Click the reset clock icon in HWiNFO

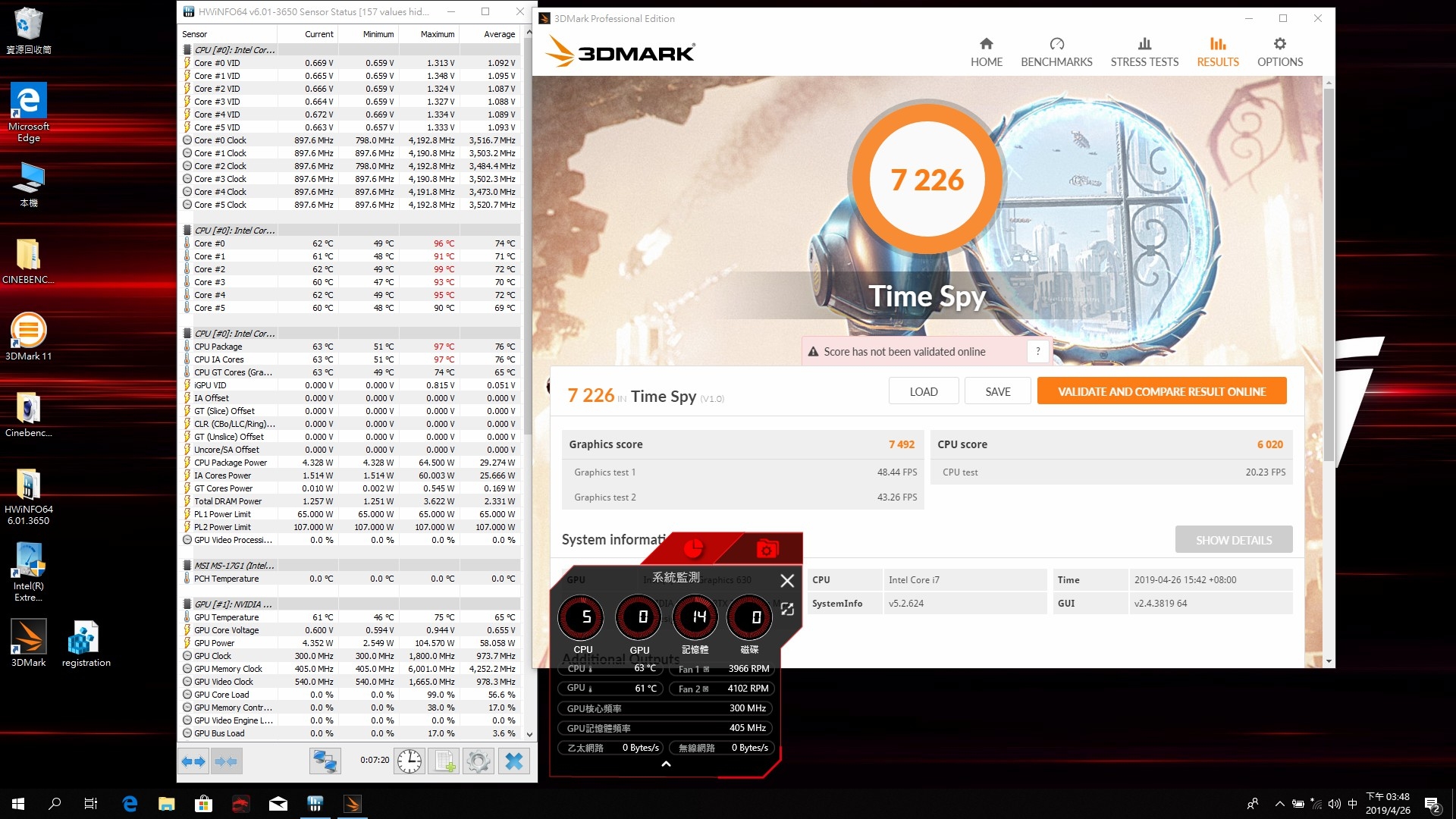click(409, 761)
